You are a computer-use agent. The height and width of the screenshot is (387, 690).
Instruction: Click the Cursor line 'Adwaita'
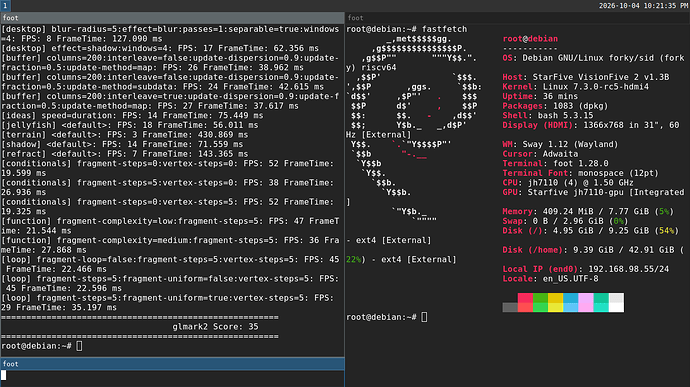point(540,154)
